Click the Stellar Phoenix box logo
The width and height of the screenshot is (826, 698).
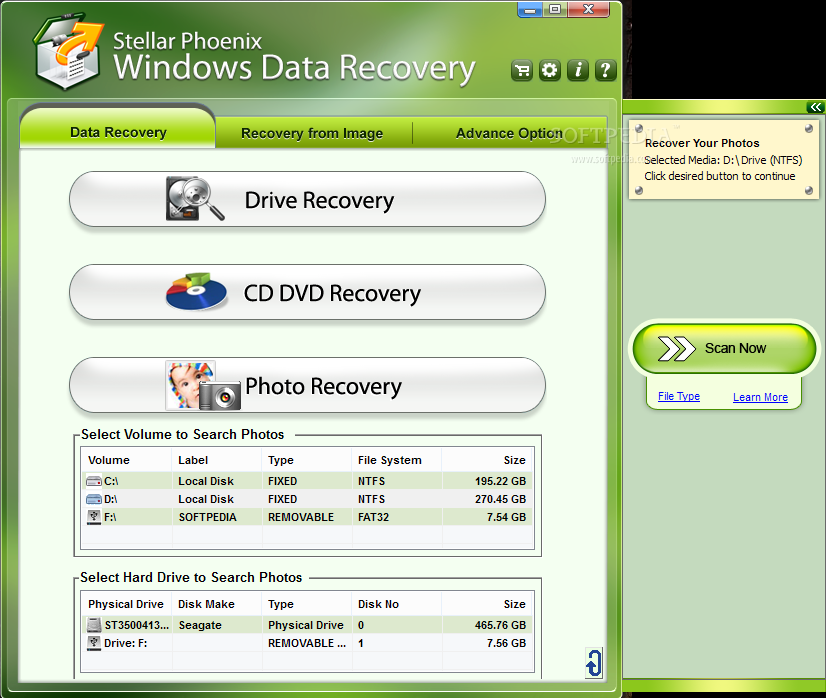(x=68, y=52)
